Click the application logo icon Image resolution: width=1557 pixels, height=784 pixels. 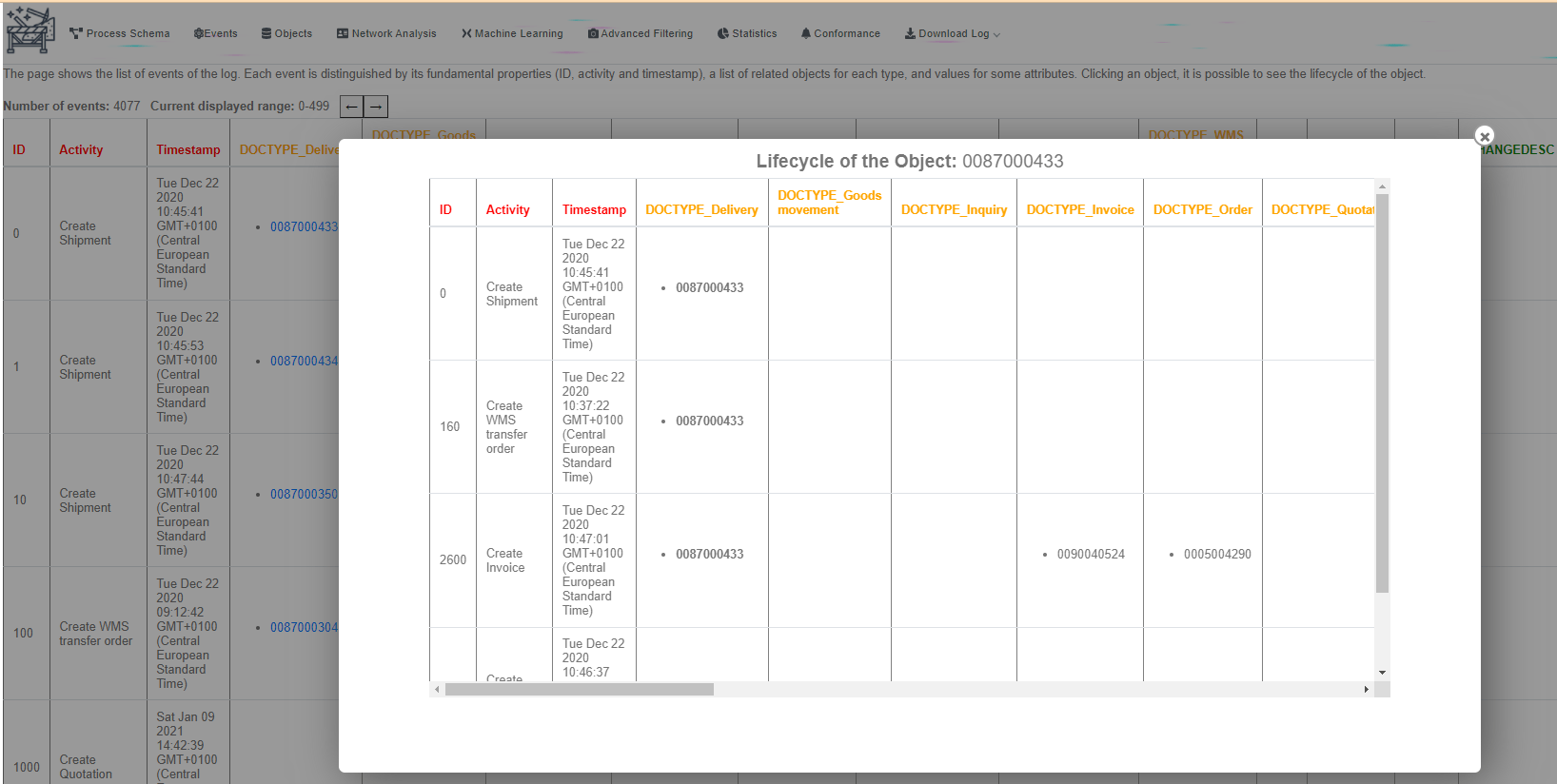[30, 30]
